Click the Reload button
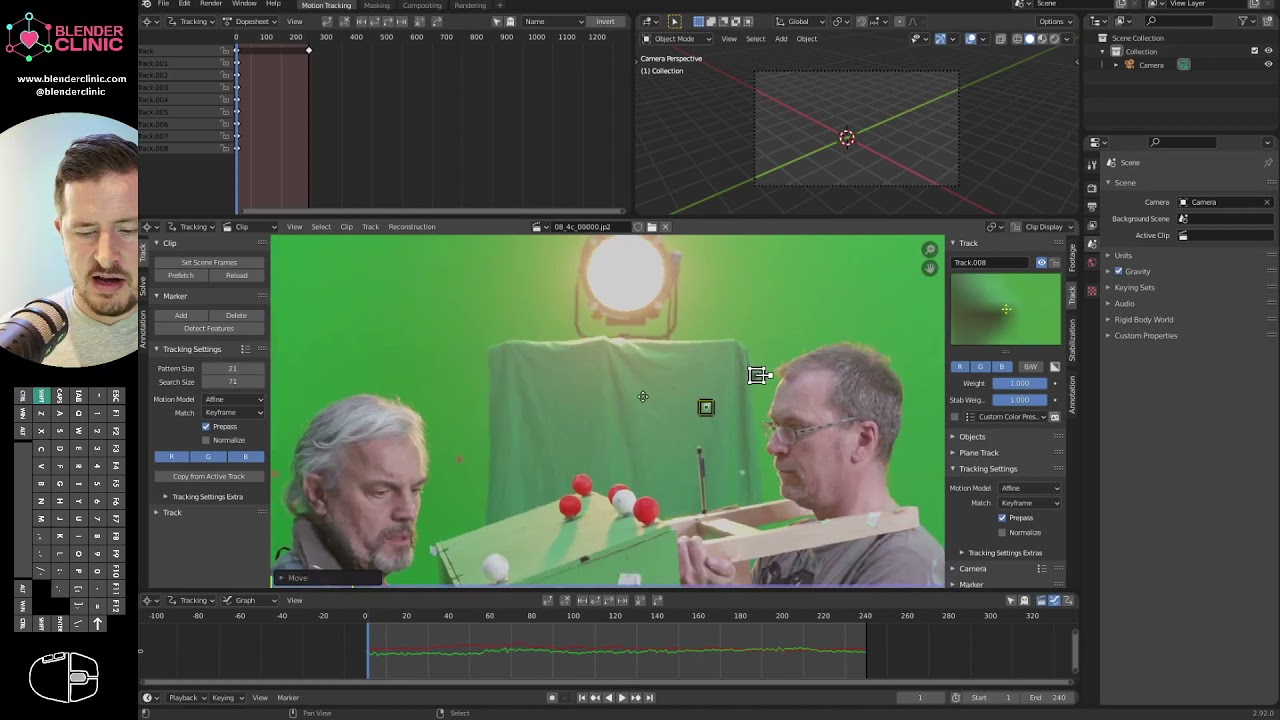Image resolution: width=1280 pixels, height=720 pixels. [237, 276]
